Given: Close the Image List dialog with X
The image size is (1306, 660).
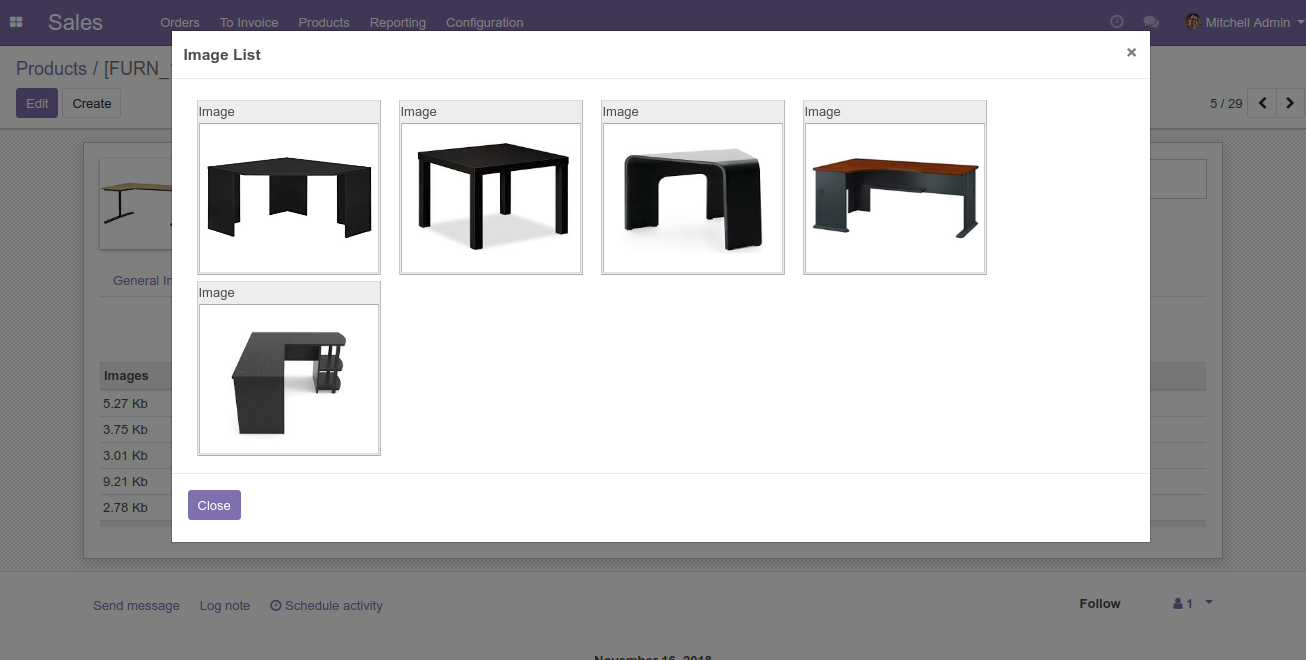Looking at the screenshot, I should (x=1131, y=53).
